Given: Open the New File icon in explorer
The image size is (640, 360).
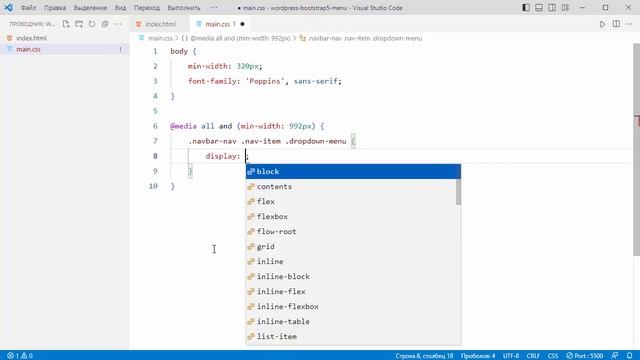Looking at the screenshot, I should point(66,24).
